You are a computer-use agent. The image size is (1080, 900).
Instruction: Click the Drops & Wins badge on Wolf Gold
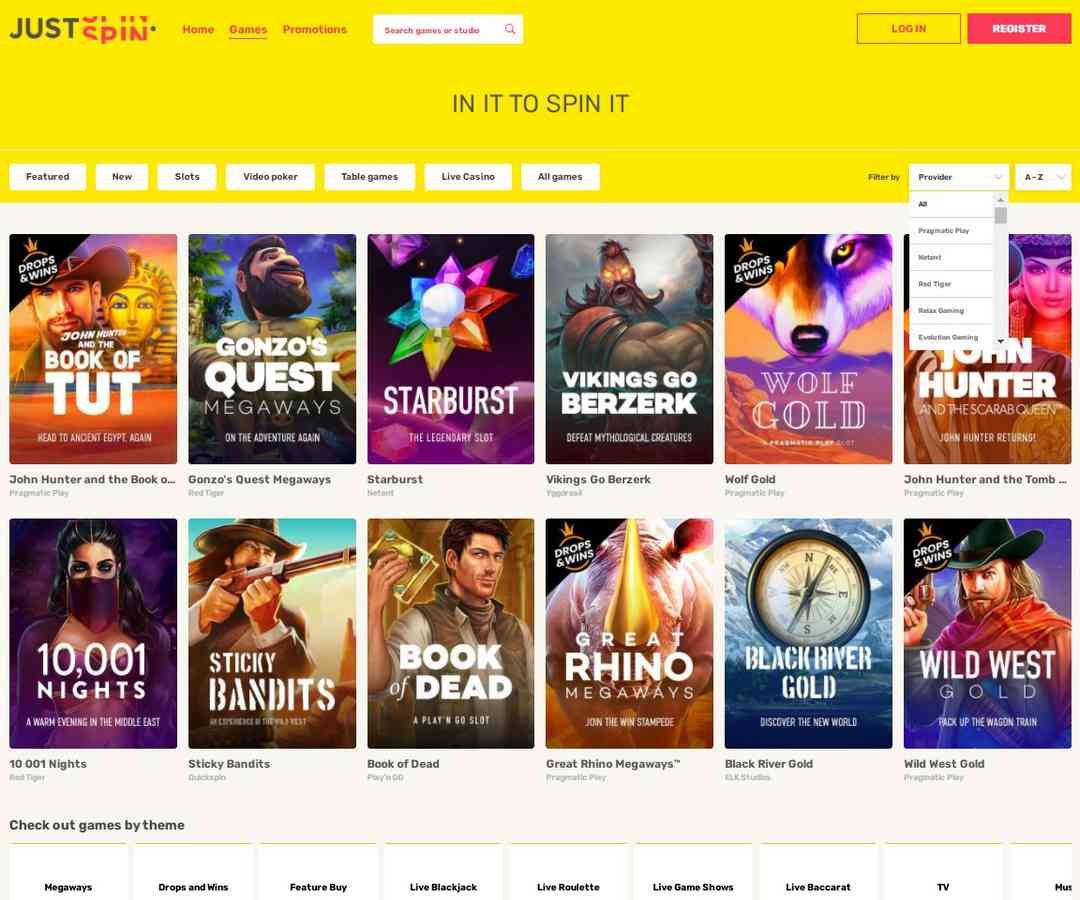point(750,265)
